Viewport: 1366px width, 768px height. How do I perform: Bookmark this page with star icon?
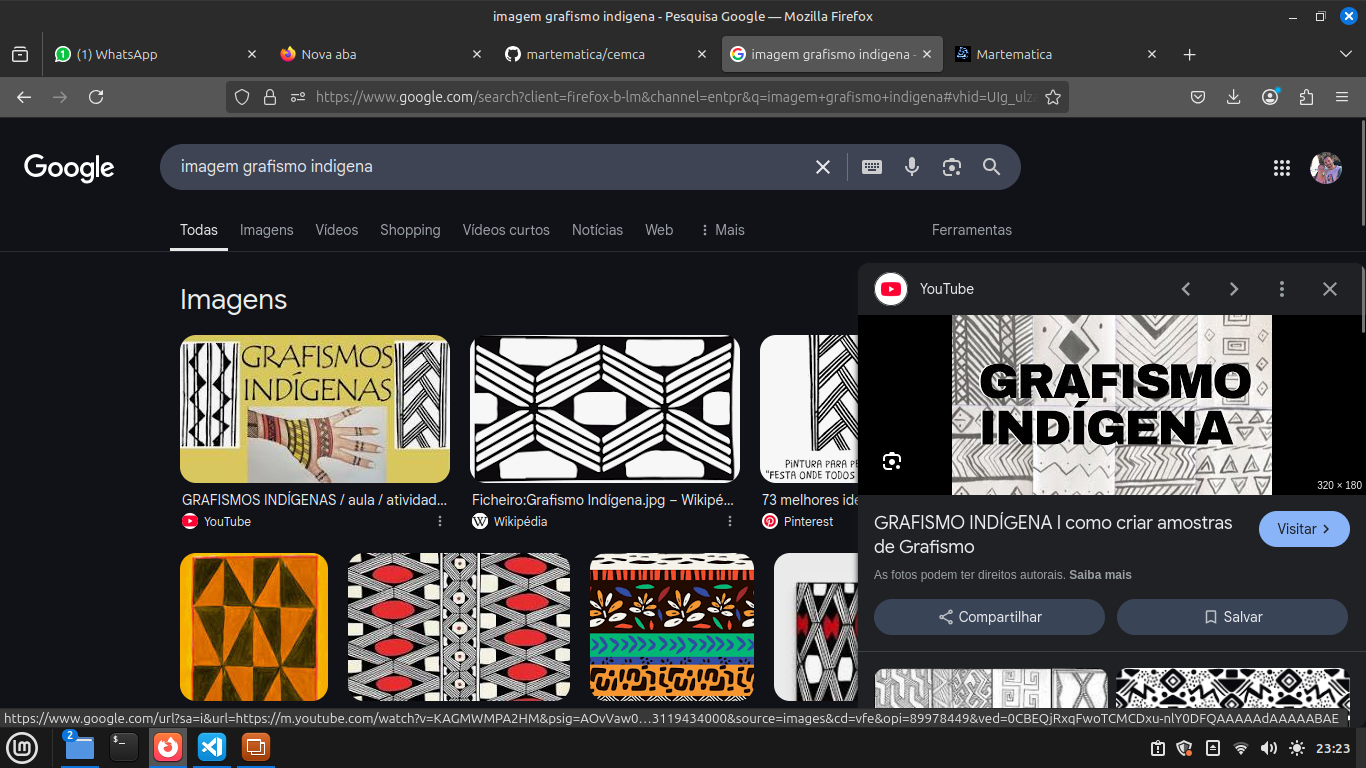pos(1053,97)
